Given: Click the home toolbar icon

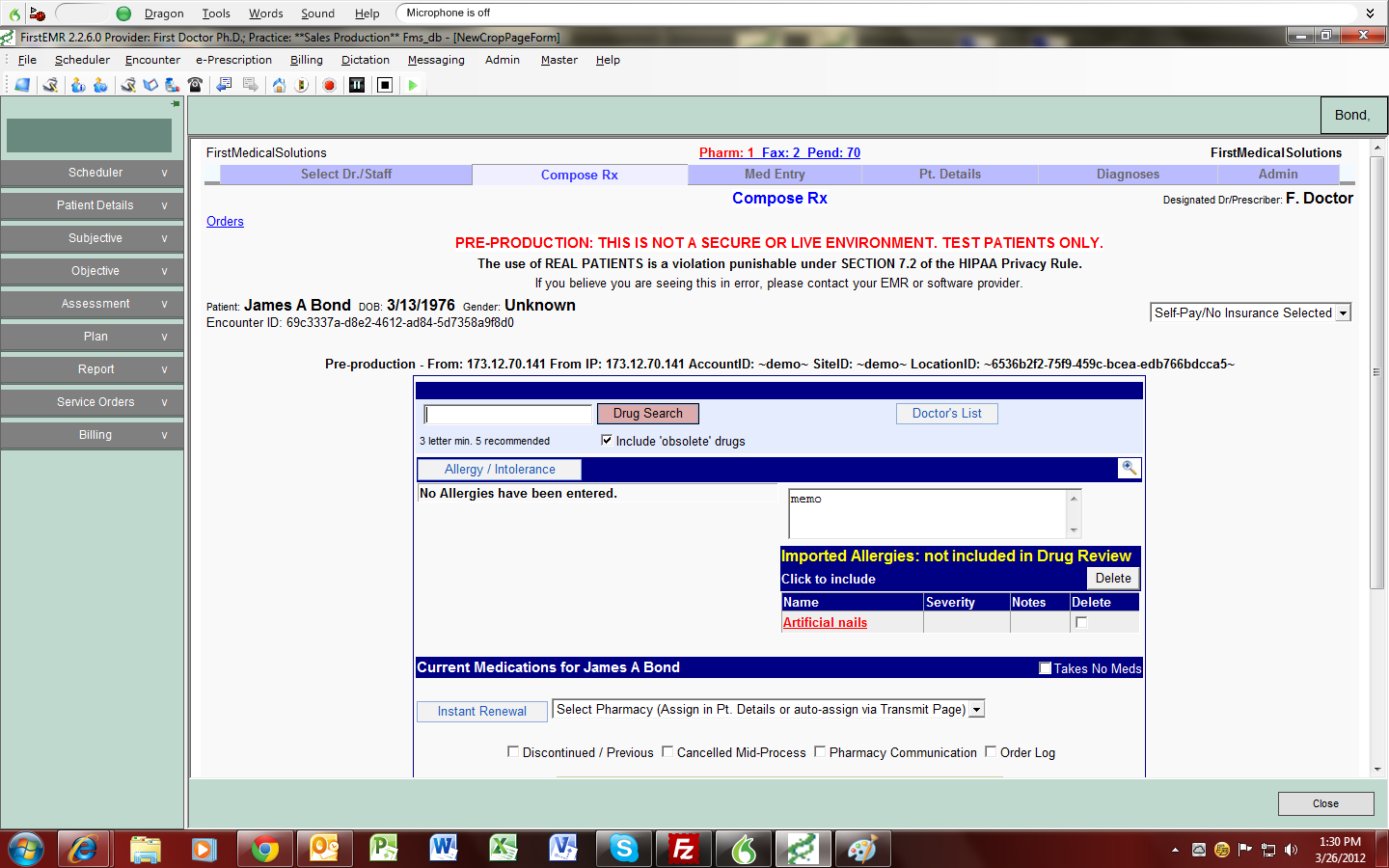Looking at the screenshot, I should 279,85.
